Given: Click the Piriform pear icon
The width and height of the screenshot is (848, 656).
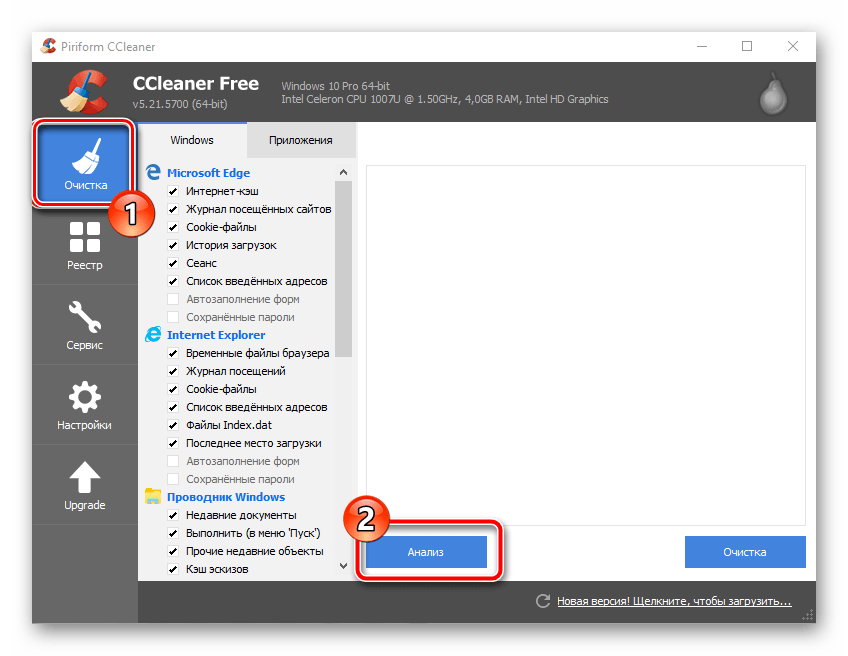Looking at the screenshot, I should [x=773, y=94].
